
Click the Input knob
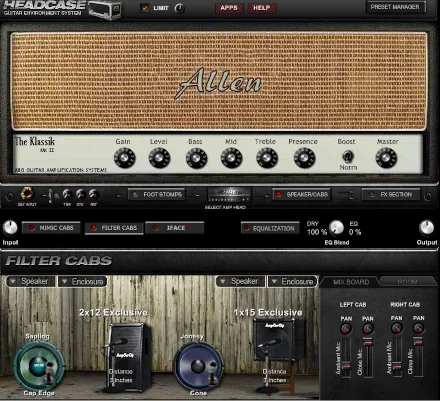[10, 228]
